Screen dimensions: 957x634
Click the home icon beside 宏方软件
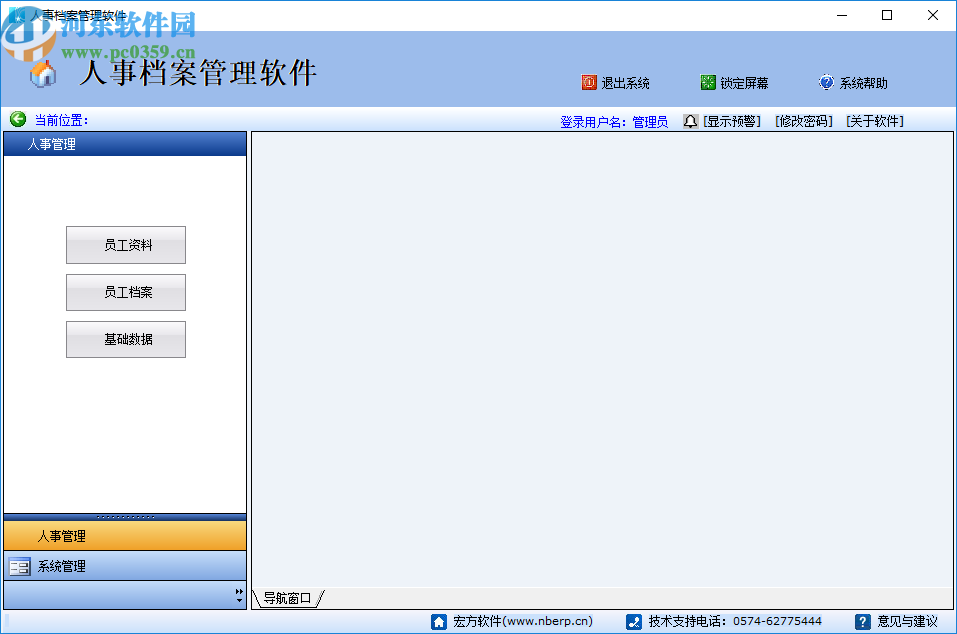click(439, 620)
